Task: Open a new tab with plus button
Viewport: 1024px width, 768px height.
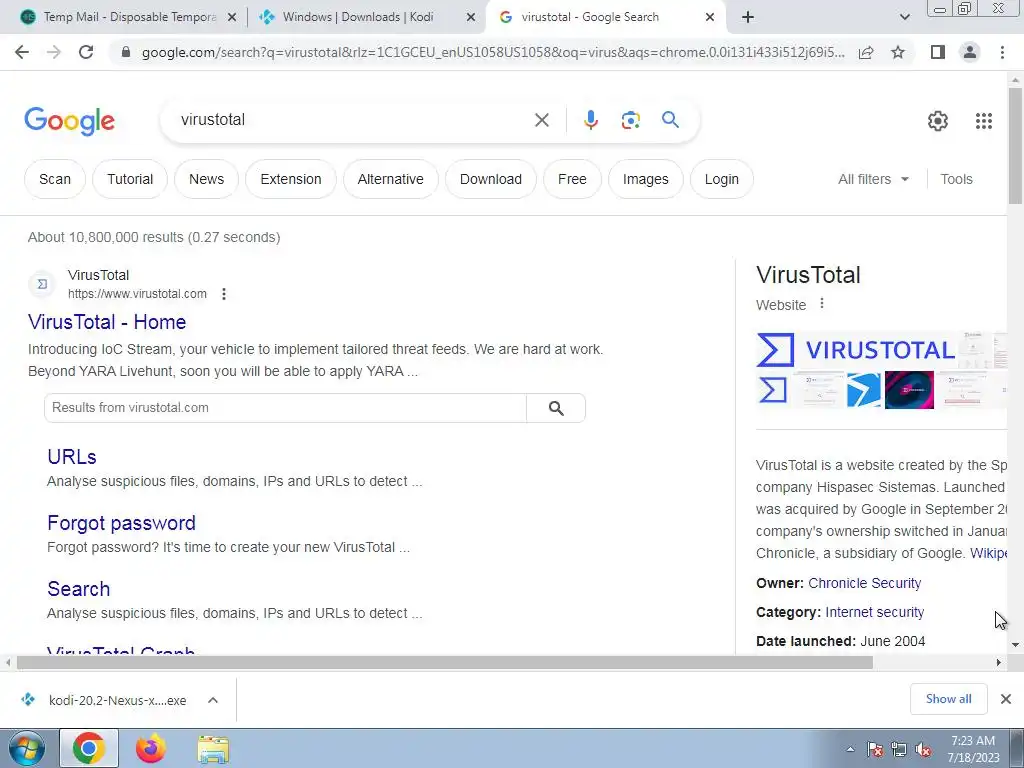Action: [748, 17]
